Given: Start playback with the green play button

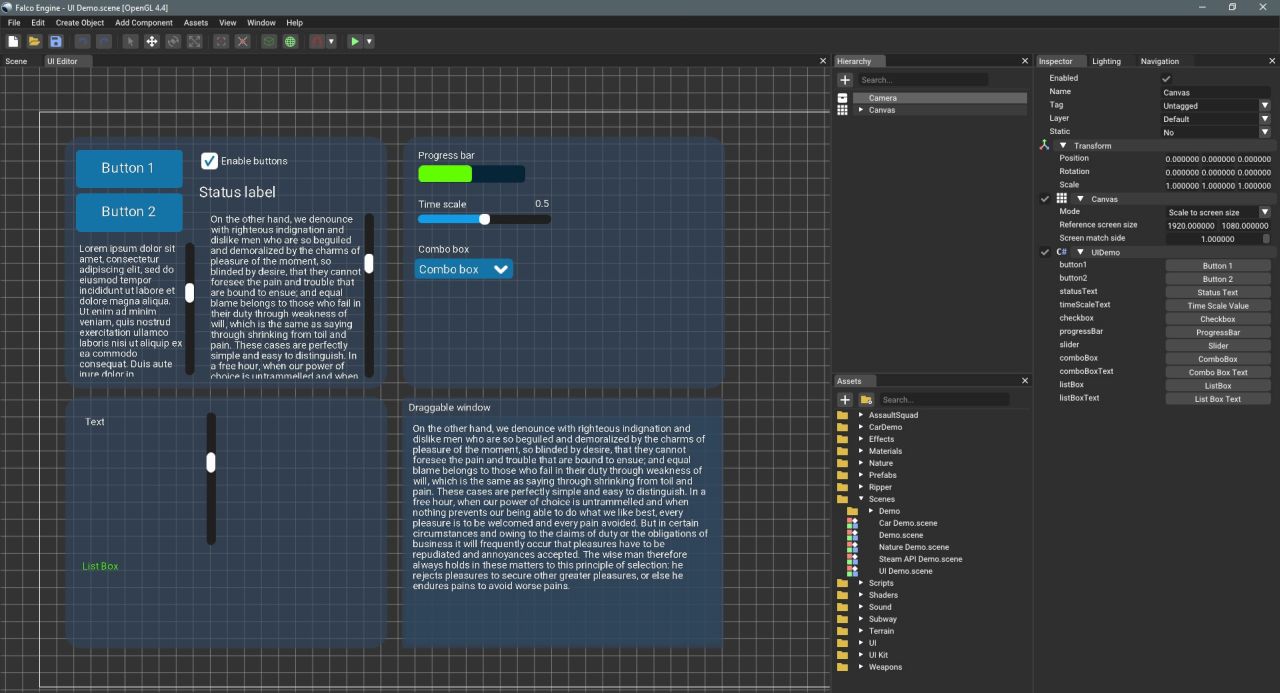Looking at the screenshot, I should click(354, 41).
